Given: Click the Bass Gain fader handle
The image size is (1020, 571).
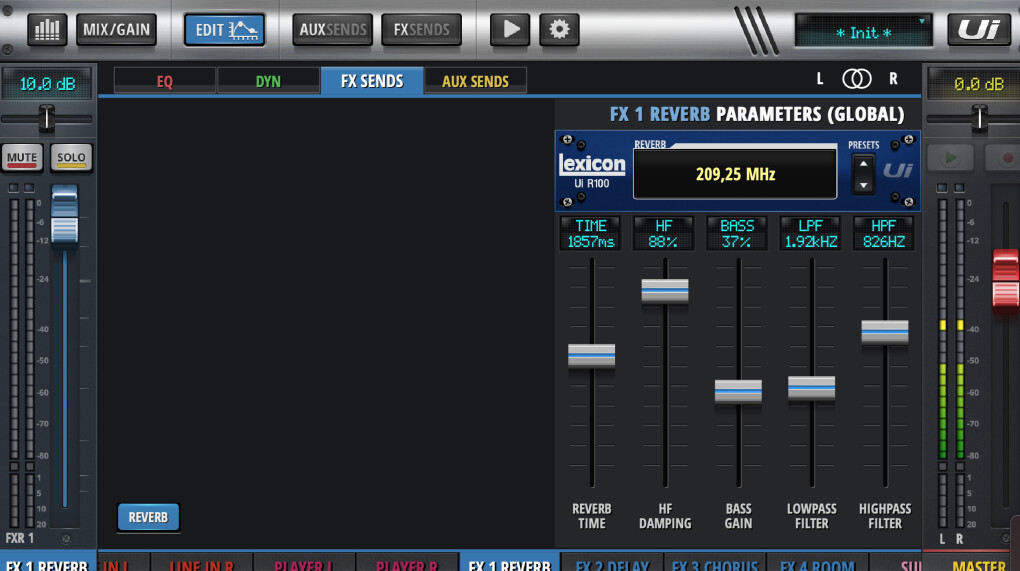Looking at the screenshot, I should pyautogui.click(x=738, y=392).
